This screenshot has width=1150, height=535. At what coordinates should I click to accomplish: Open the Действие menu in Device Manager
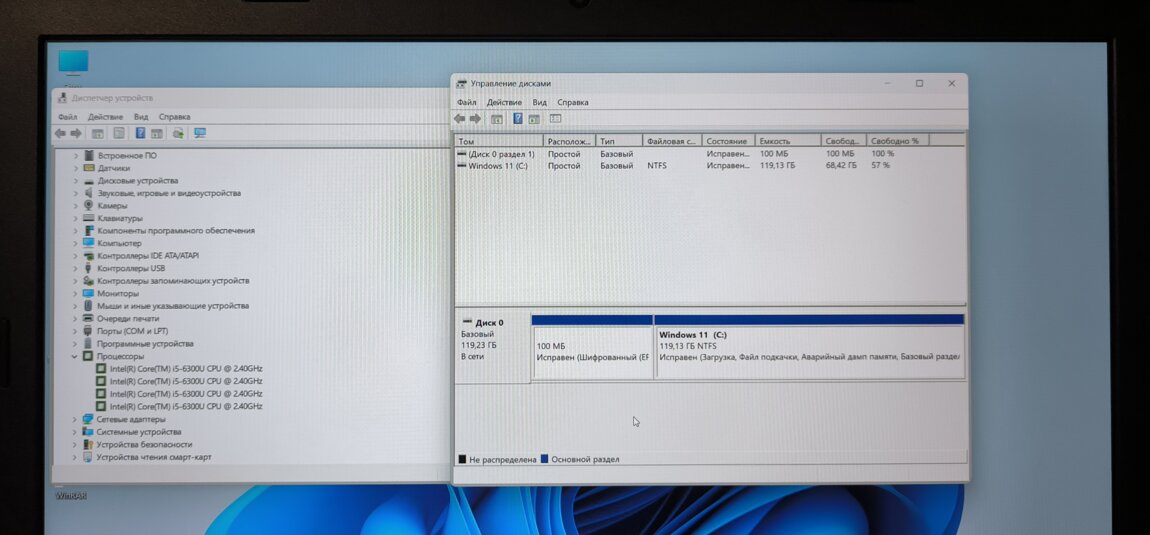point(105,117)
